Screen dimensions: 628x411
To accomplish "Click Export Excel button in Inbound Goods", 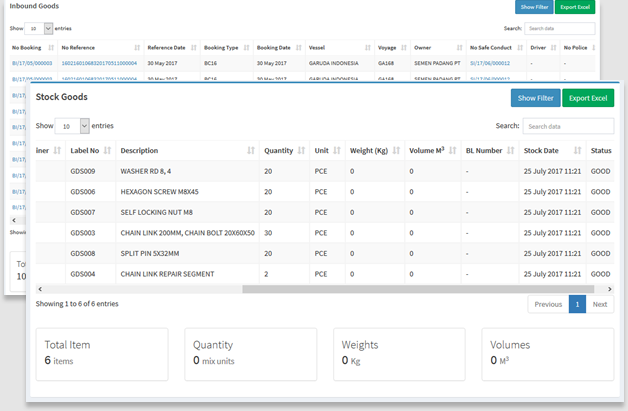I will pos(575,7).
